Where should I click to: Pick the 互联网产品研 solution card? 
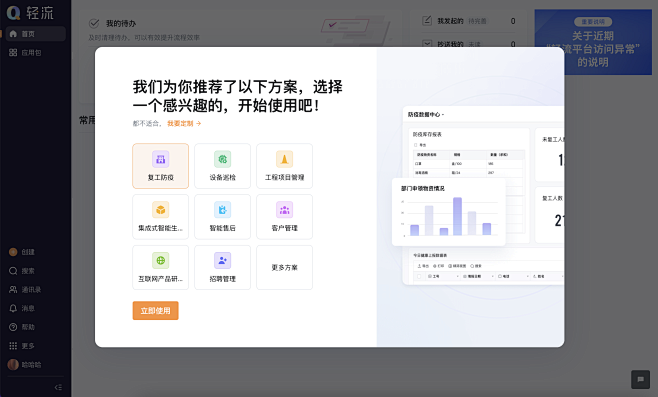click(160, 267)
